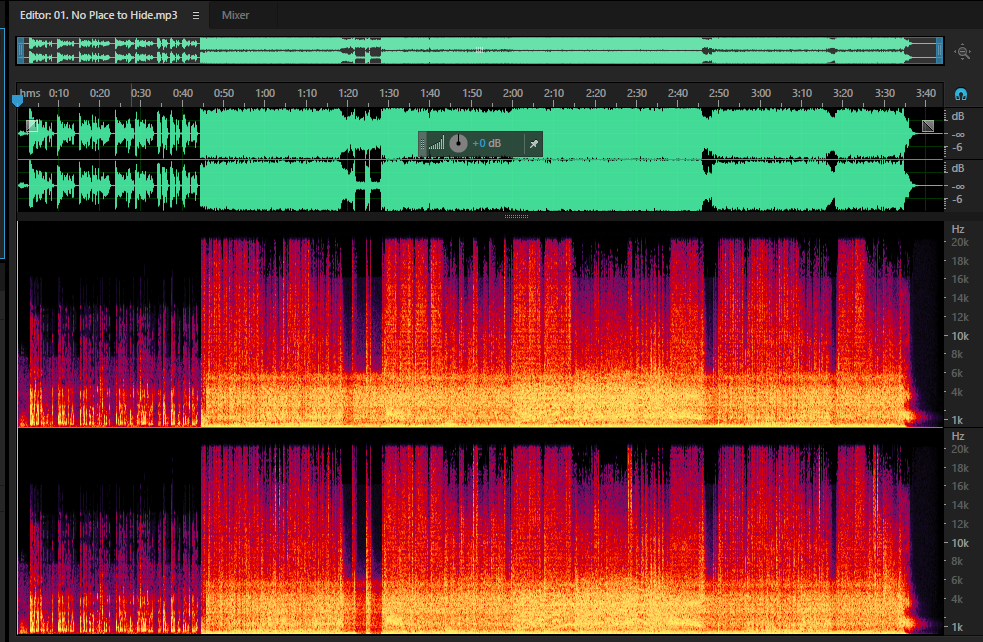This screenshot has height=642, width=983.
Task: Click top channel -6 amplitude label
Action: pyautogui.click(x=957, y=147)
